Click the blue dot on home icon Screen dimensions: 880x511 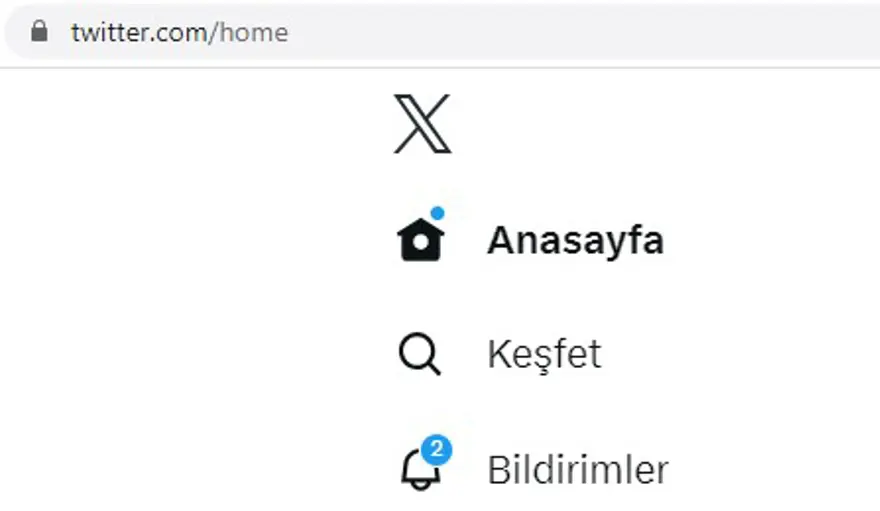coord(437,213)
